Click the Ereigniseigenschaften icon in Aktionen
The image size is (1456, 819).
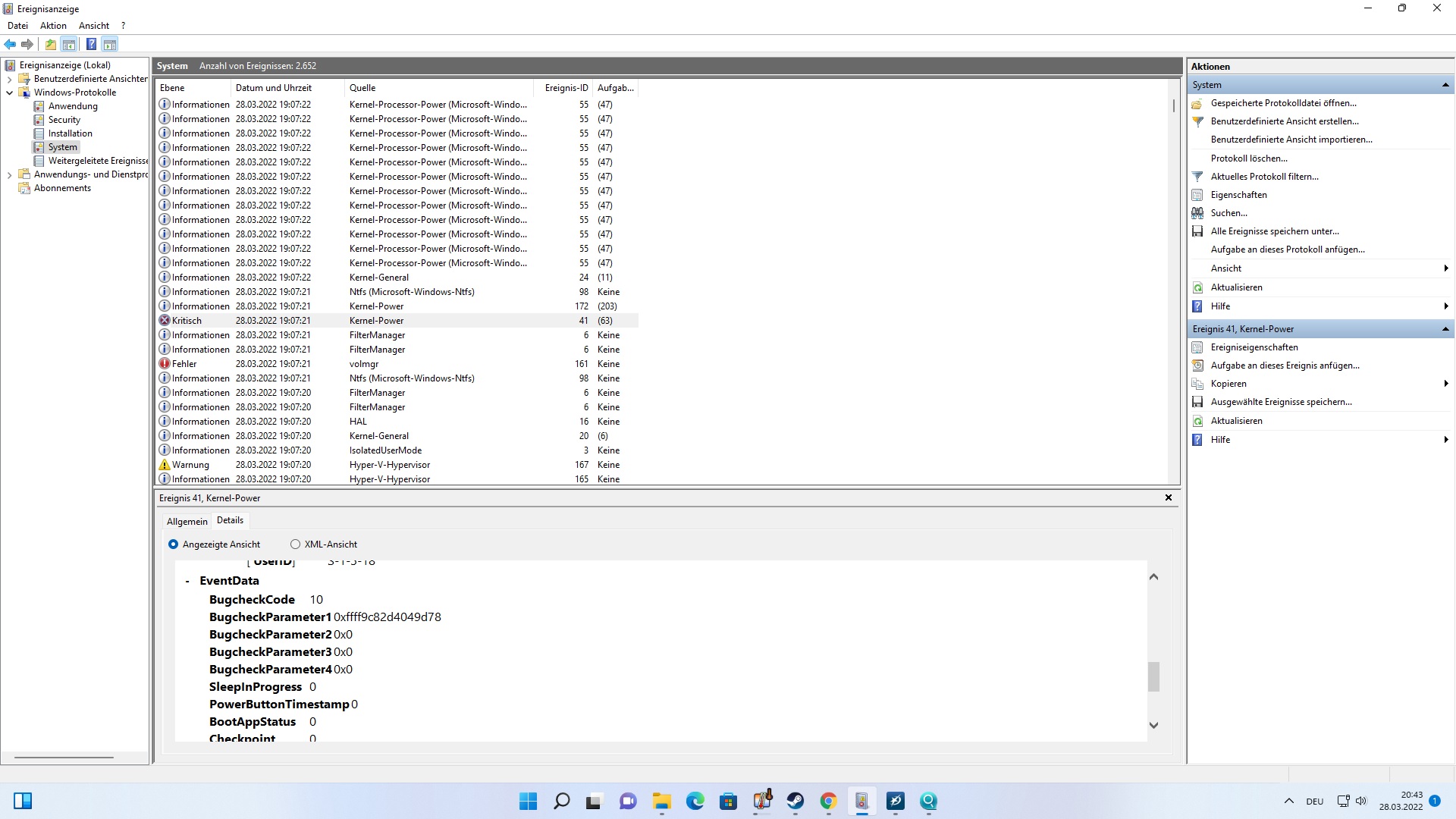pos(1197,347)
